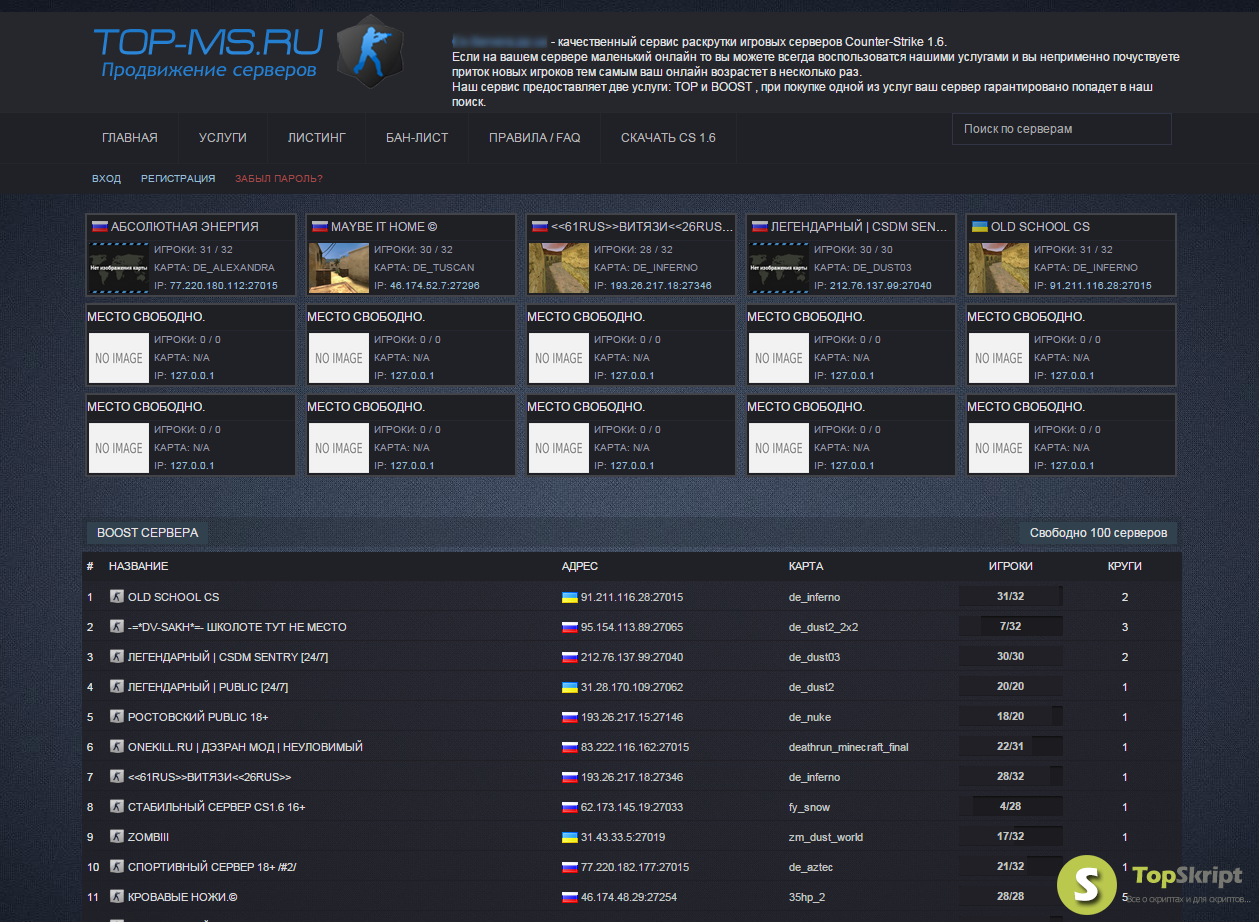Click the ЛЕГЕНДАРНЫЙ | CSDM SEN... card title
Image resolution: width=1259 pixels, height=922 pixels.
pyautogui.click(x=857, y=227)
